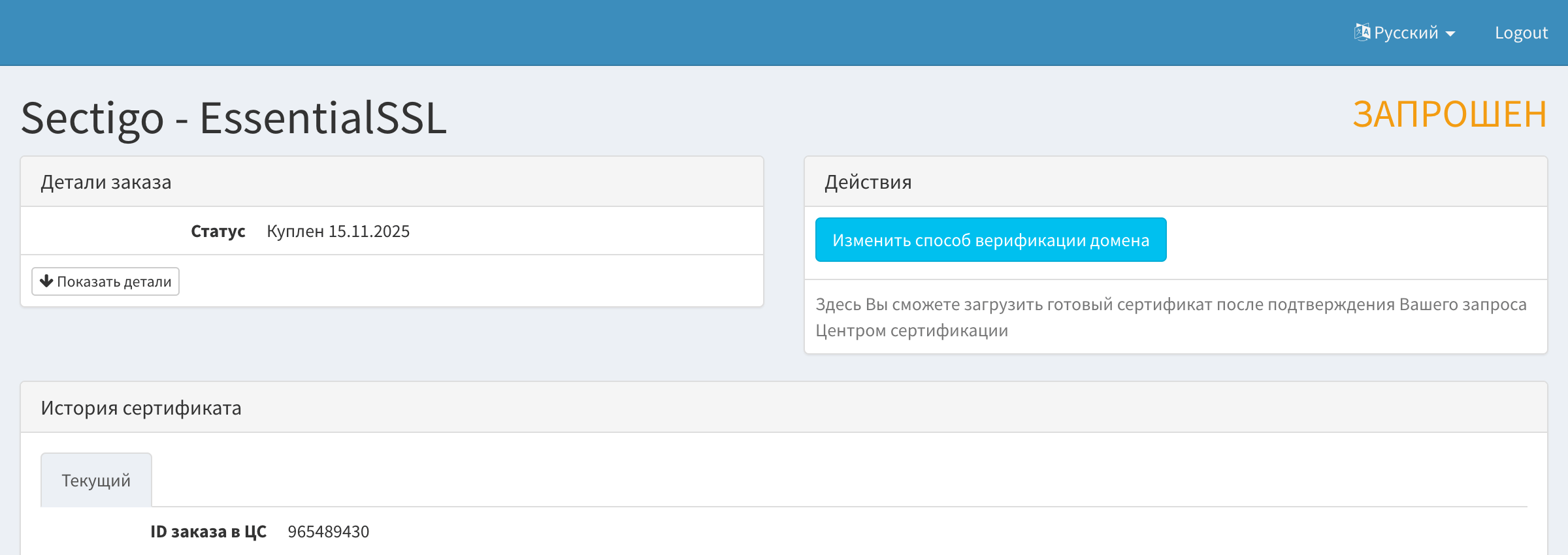
Task: Click the order ID value 965489430
Action: tap(328, 531)
